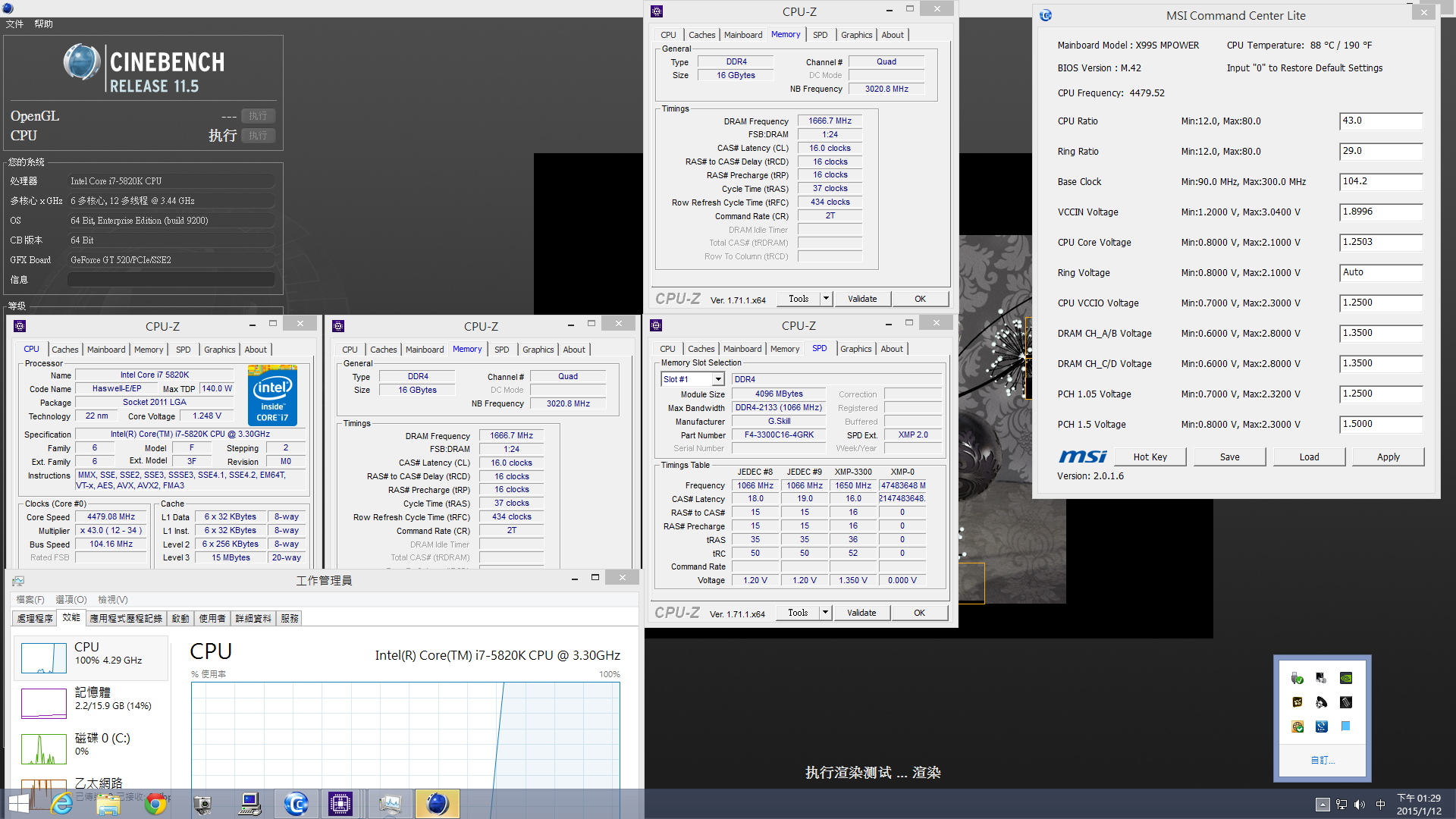This screenshot has height=819, width=1456.
Task: Select the CPU performance graph thumbnail in Task Manager
Action: [x=44, y=657]
